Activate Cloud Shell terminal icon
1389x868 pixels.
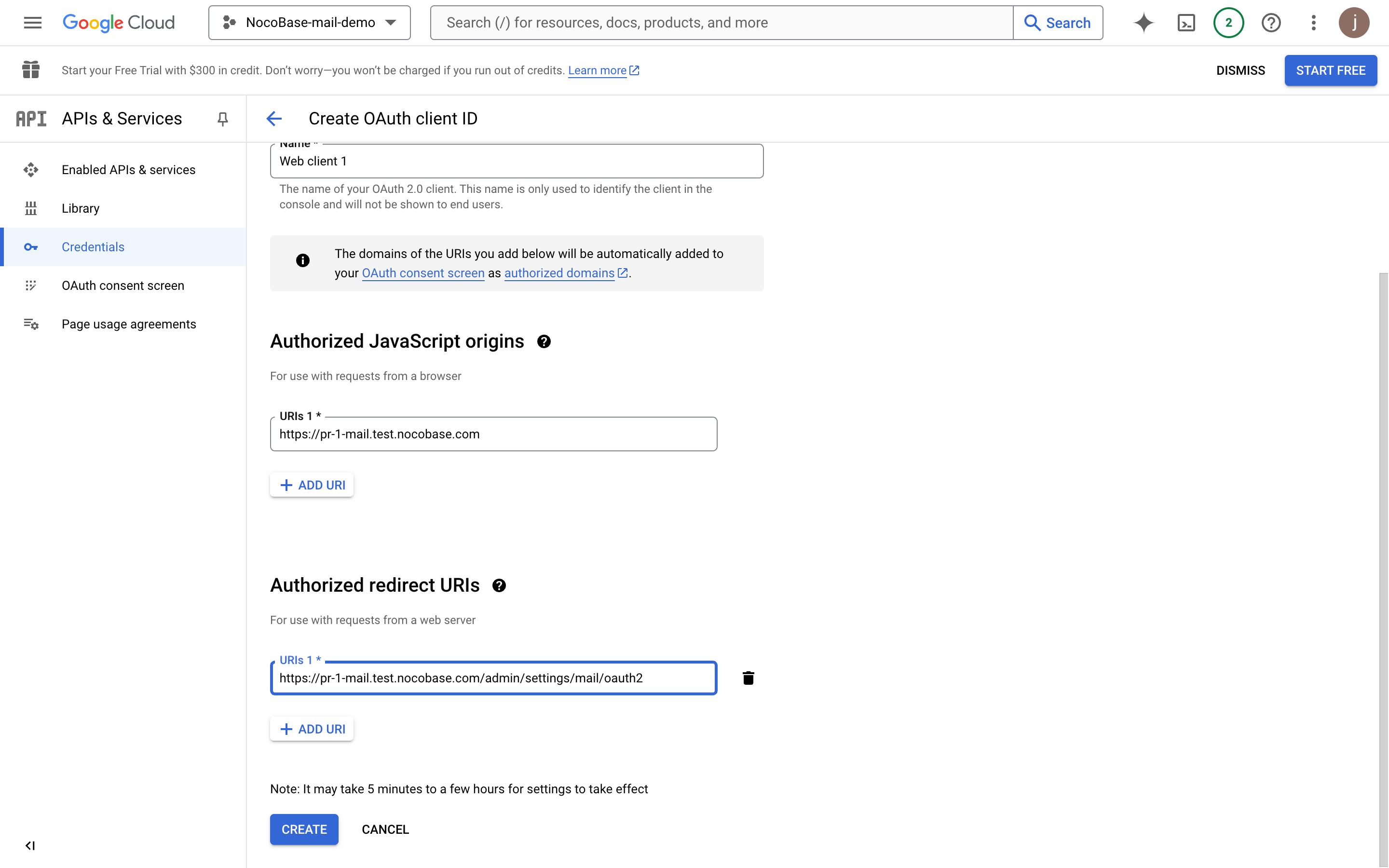click(1186, 23)
